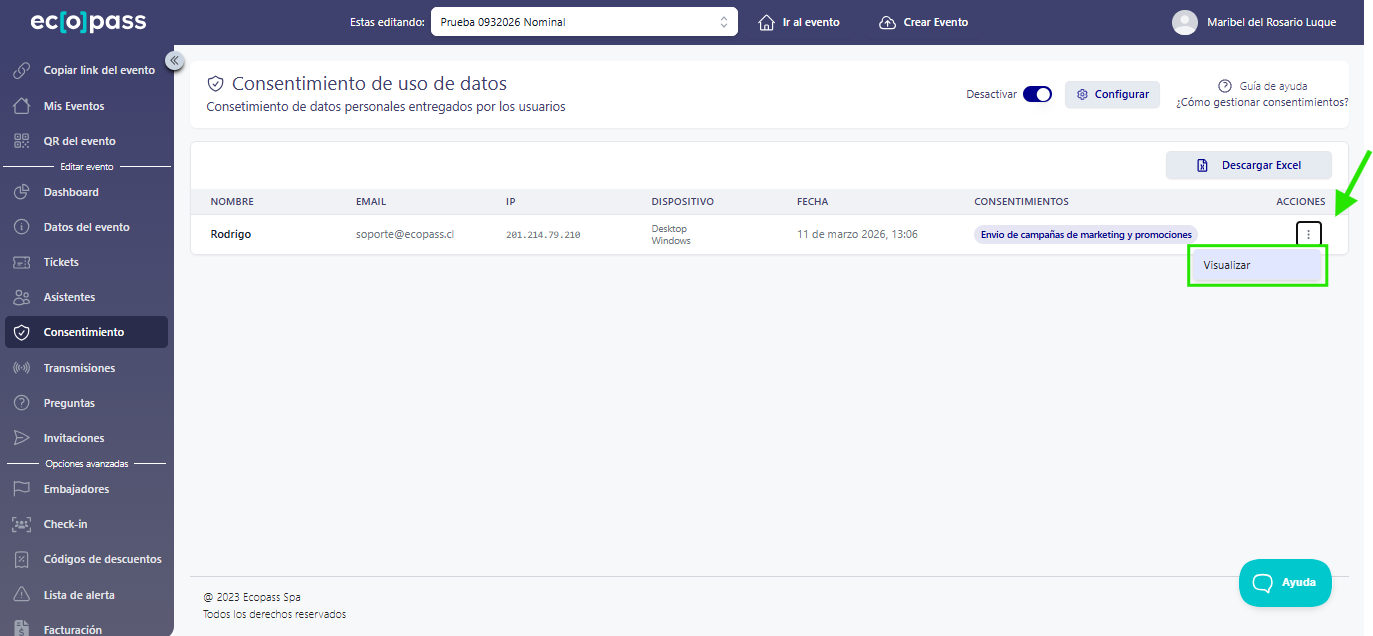This screenshot has width=1373, height=636.
Task: Click the cloud upload icon beside Crear Evento
Action: [x=887, y=22]
